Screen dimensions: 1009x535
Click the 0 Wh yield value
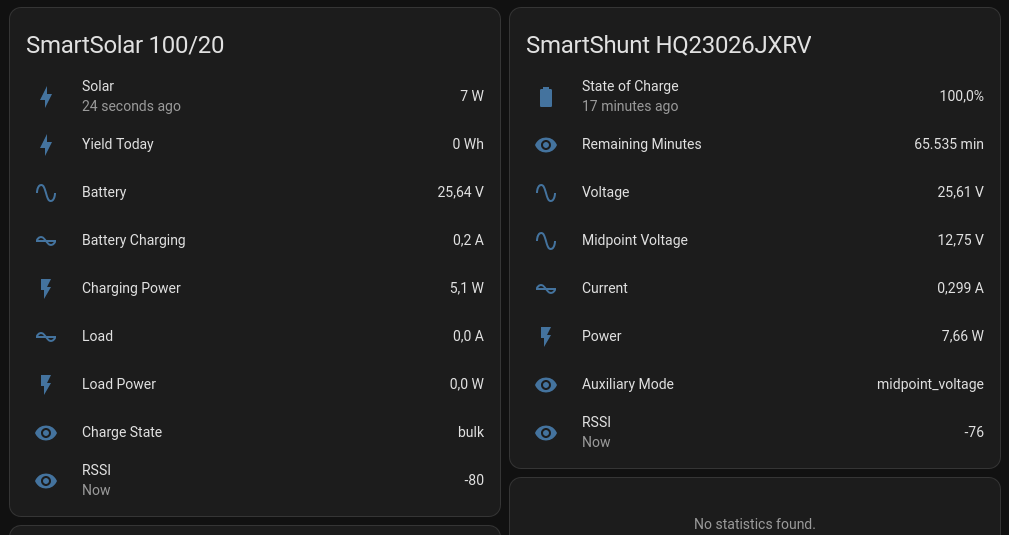[468, 144]
